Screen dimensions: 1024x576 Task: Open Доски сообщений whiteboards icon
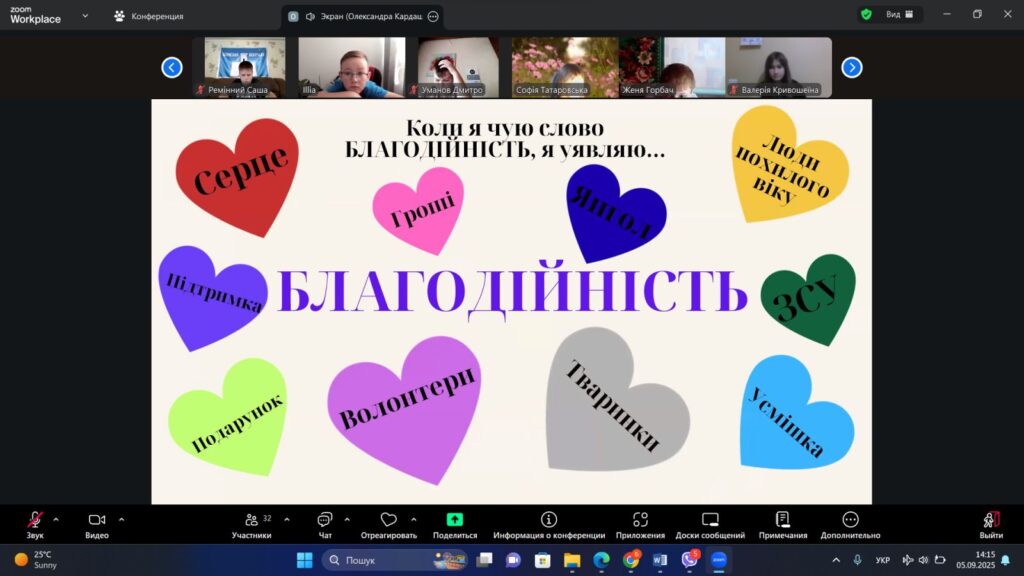point(710,520)
